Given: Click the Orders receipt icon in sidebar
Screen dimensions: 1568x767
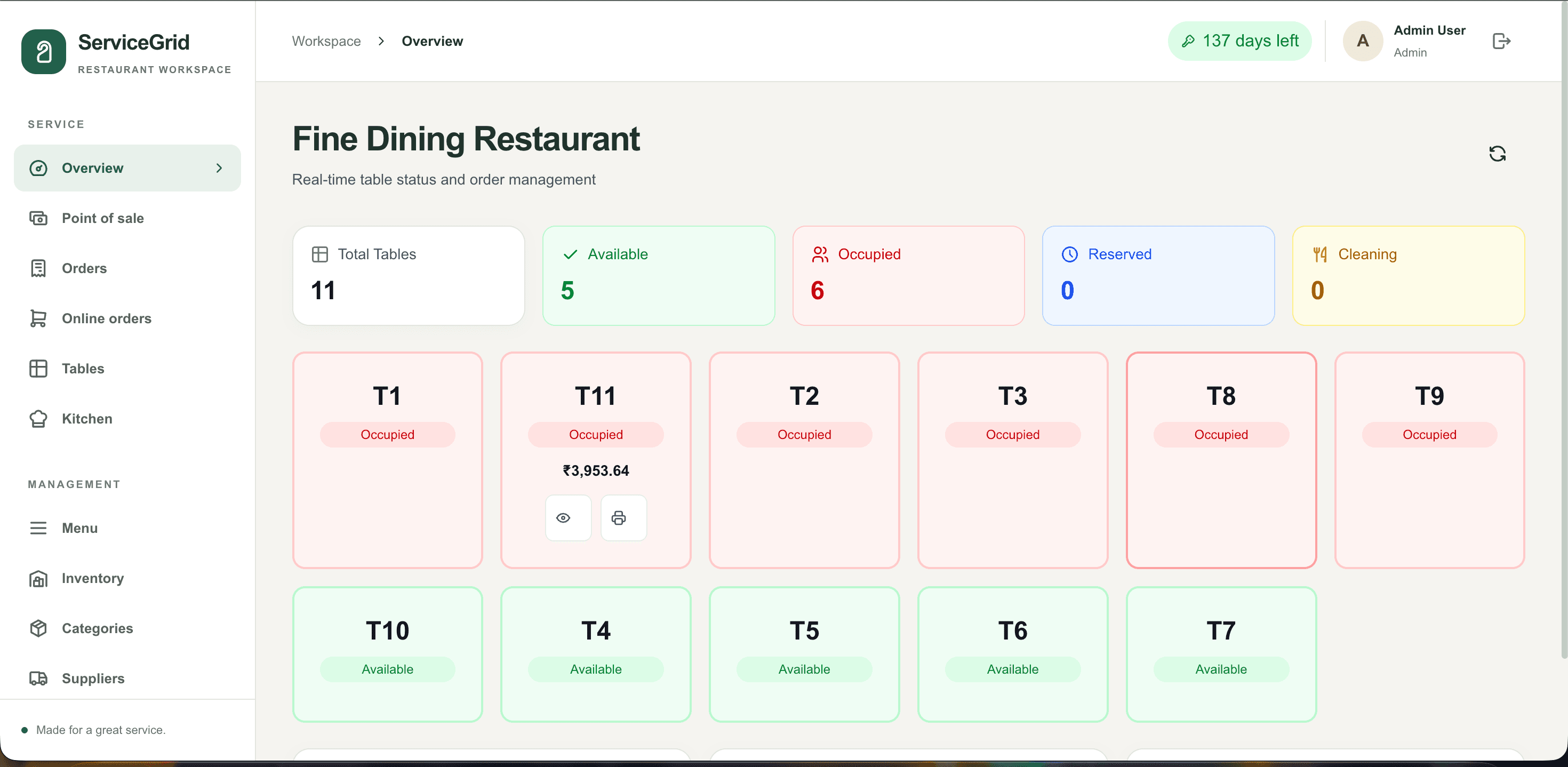Looking at the screenshot, I should (38, 268).
